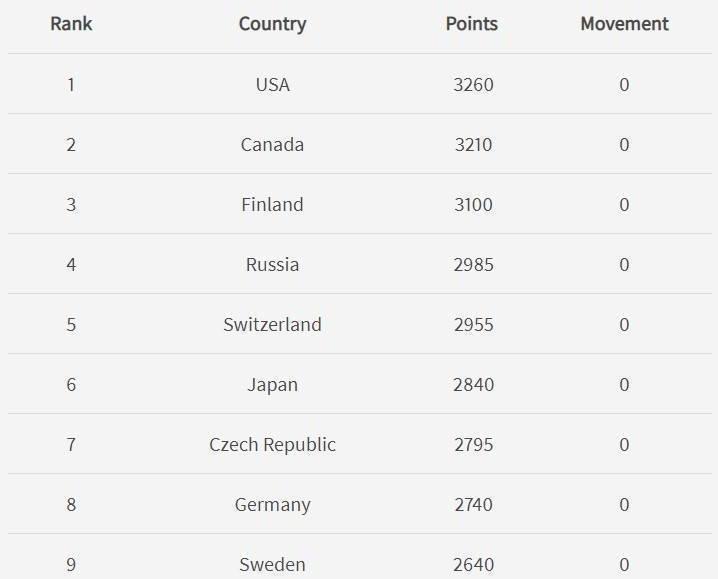Screen dimensions: 718x579
Task: Click the Rank column header
Action: pos(71,24)
